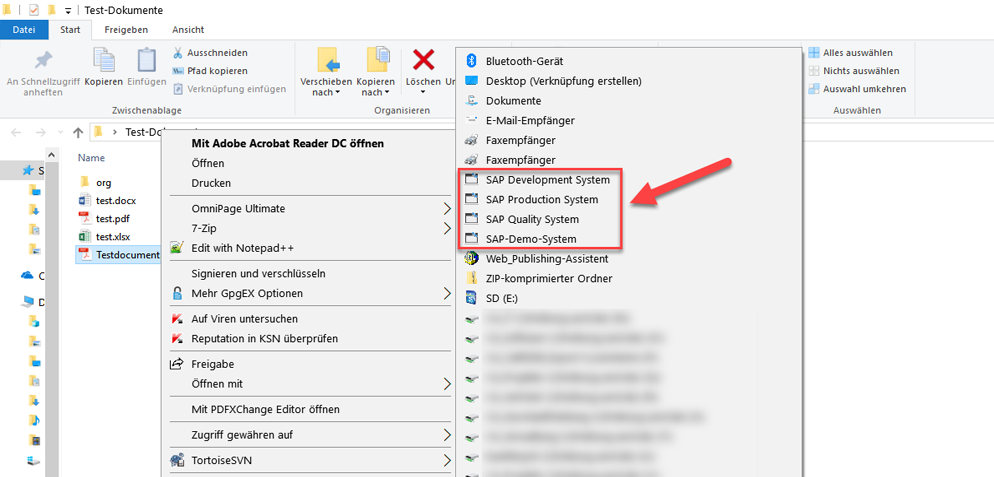
Task: Click the navigation pane scrollbar up arrow
Action: click(x=52, y=155)
